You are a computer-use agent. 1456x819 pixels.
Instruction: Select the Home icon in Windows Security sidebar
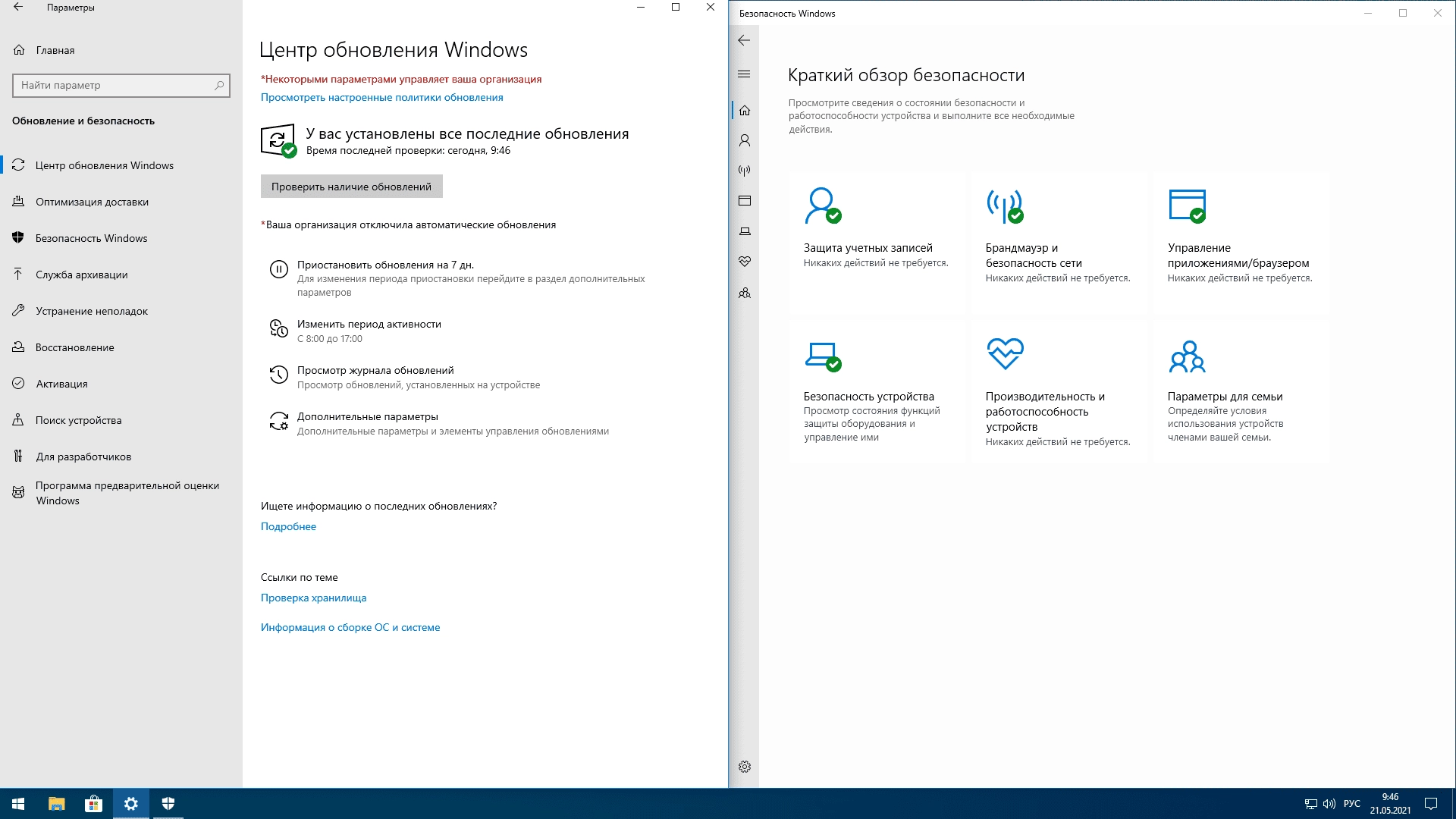(745, 110)
